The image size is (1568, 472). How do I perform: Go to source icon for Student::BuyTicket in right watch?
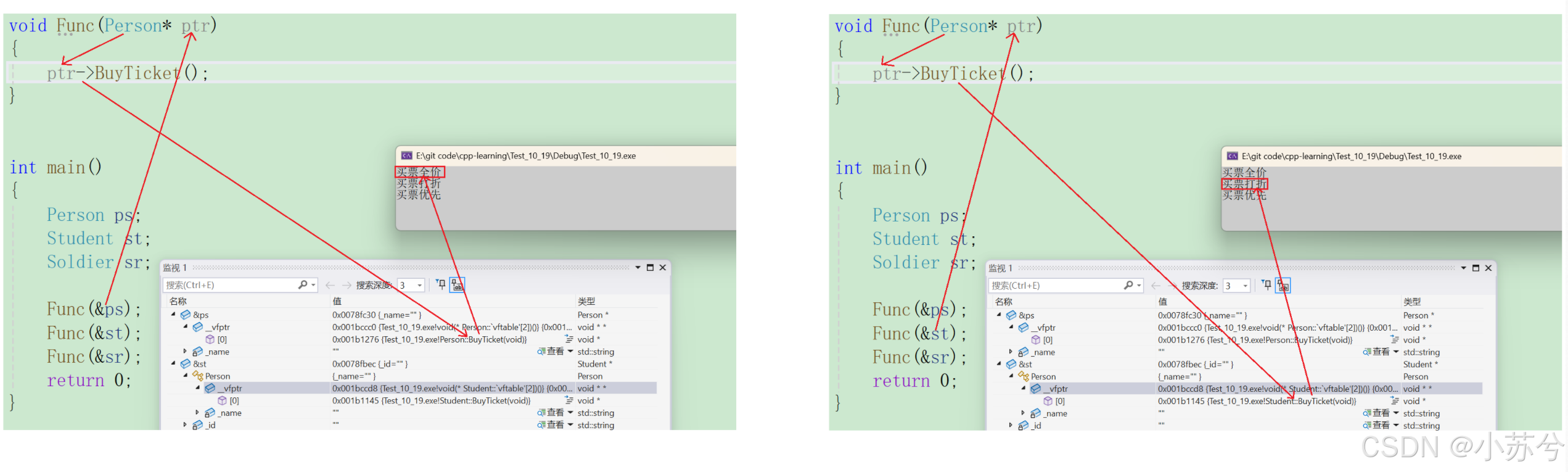(1395, 400)
